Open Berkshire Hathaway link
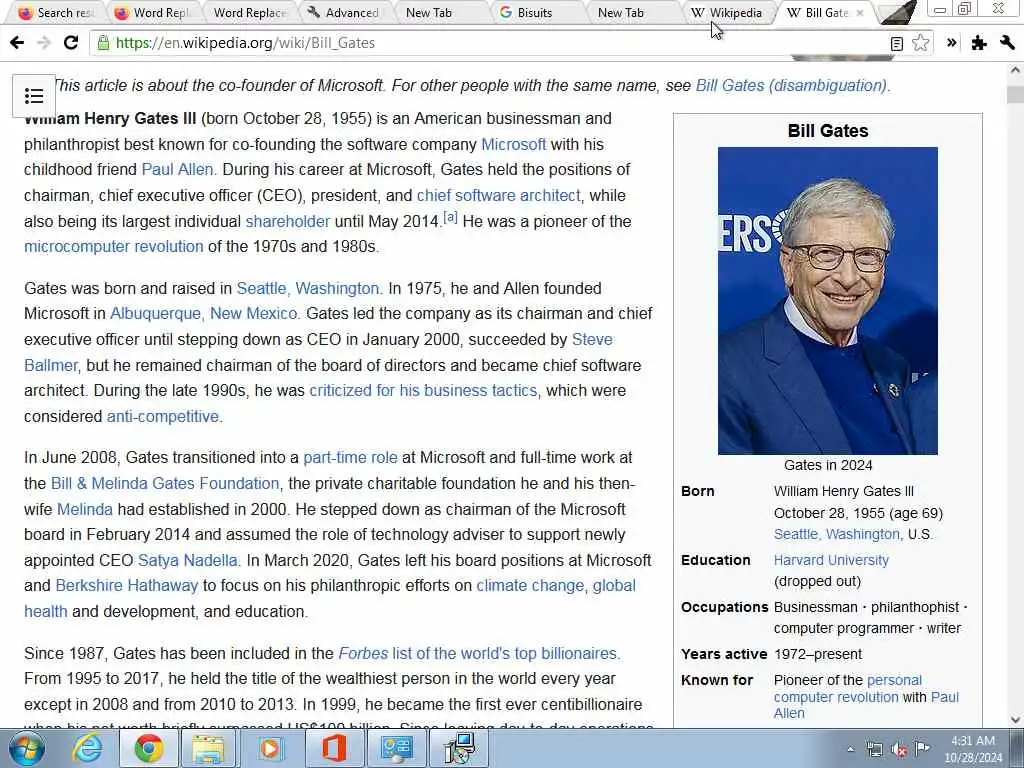This screenshot has height=768, width=1024. point(127,586)
